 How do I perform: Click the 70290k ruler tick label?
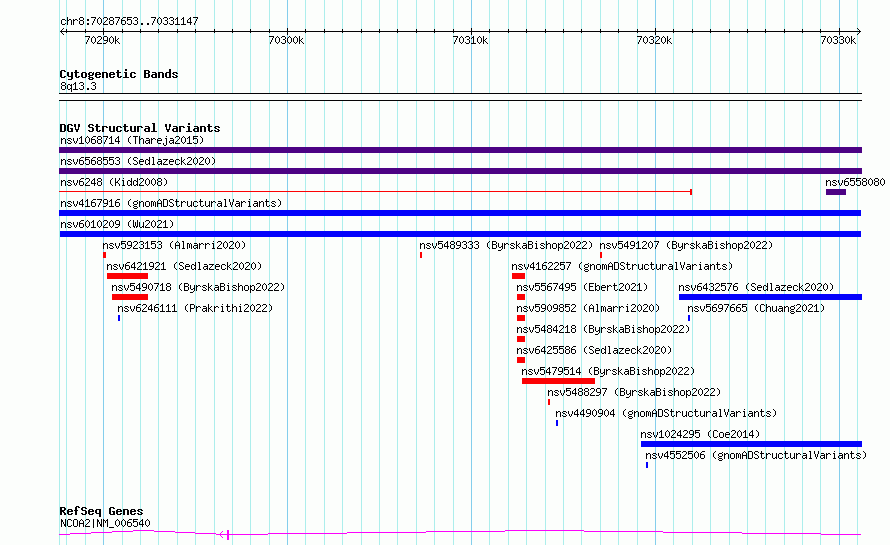click(102, 40)
